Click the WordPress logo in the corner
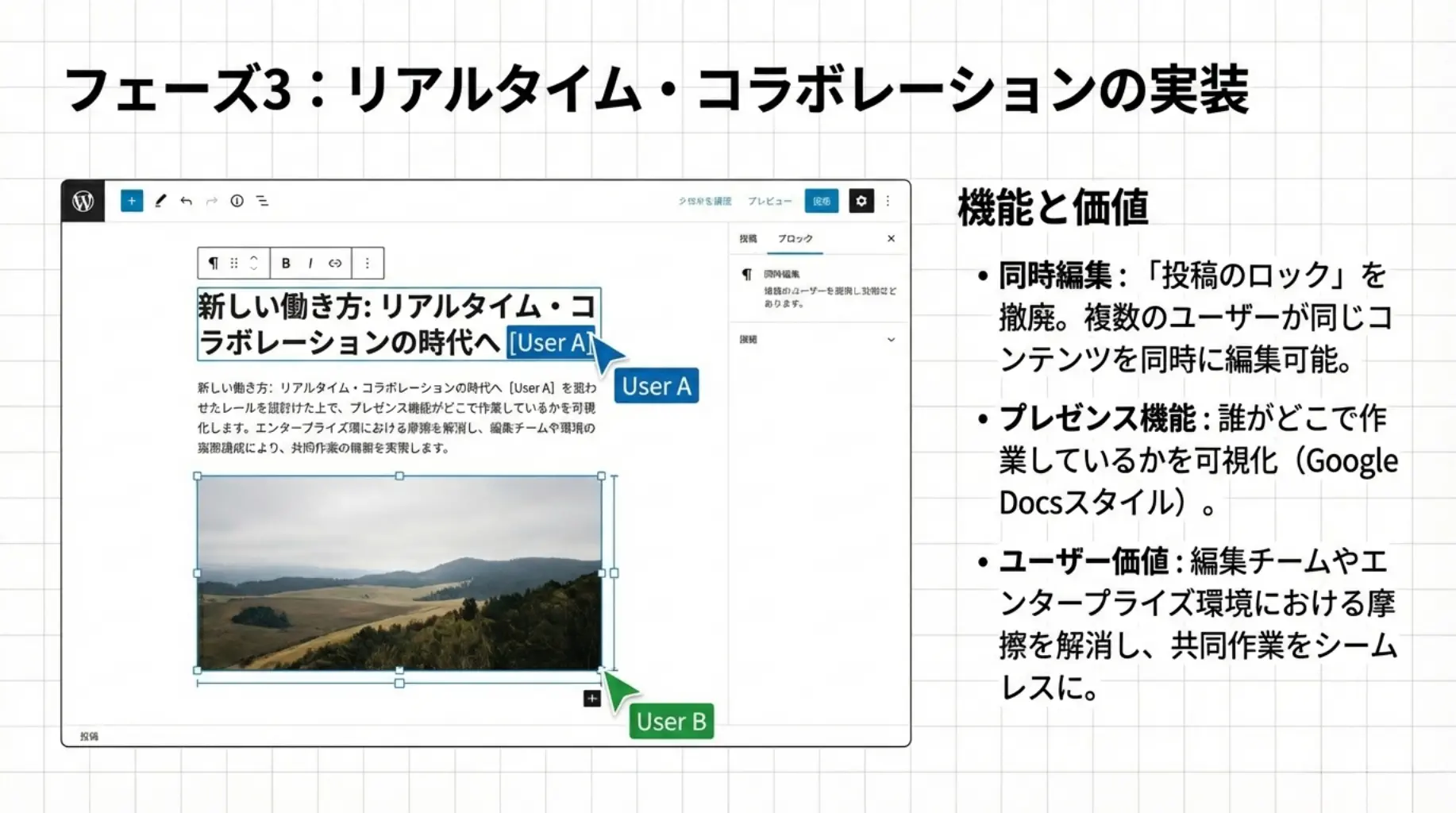The height and width of the screenshot is (813, 1456). [x=83, y=201]
